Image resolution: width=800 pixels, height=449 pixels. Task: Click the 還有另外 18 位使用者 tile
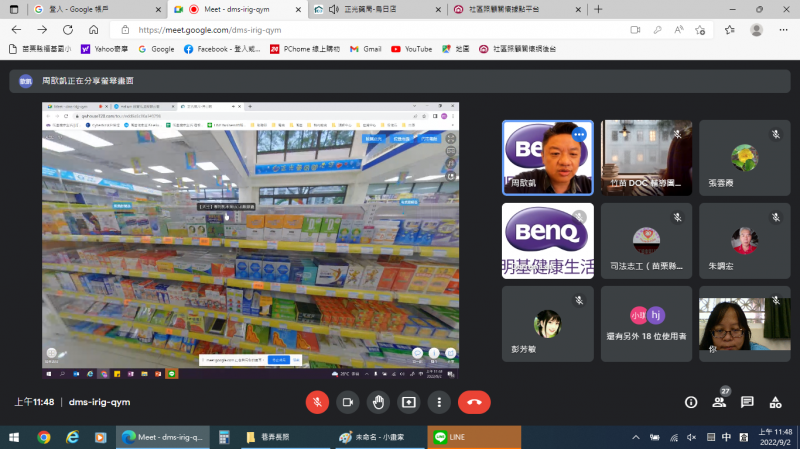coord(646,324)
